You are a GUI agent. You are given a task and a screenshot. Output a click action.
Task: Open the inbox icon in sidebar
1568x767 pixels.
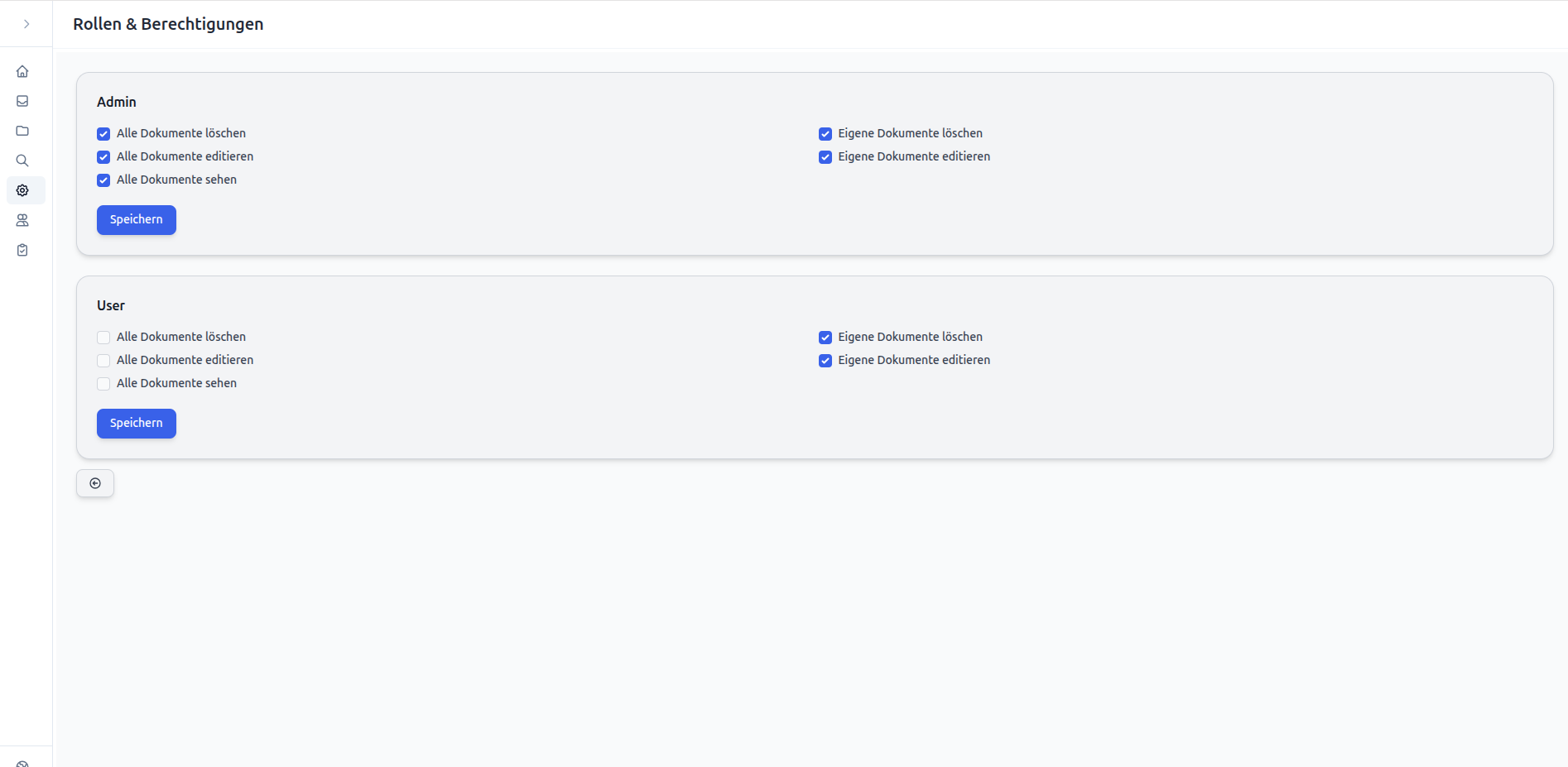22,101
